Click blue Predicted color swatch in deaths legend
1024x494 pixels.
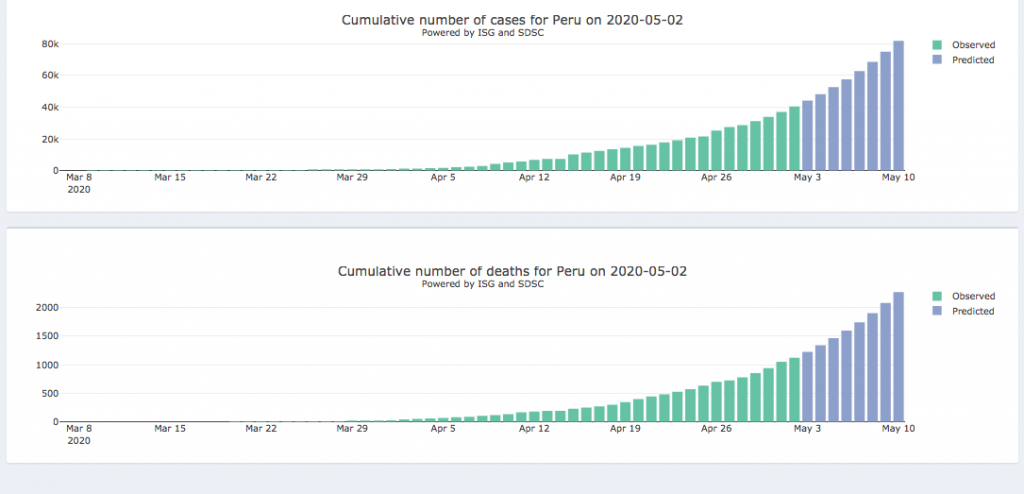(937, 311)
